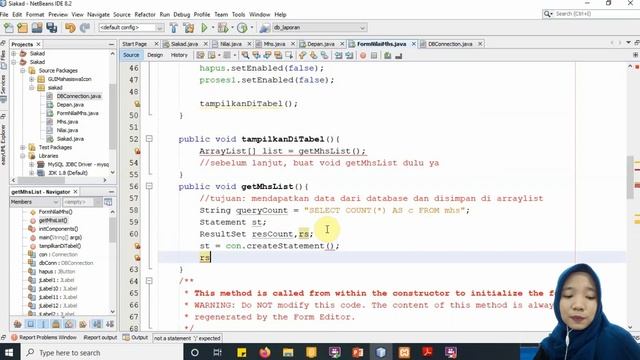Click the Navigator panel view icon beside the filter
The height and width of the screenshot is (360, 640).
pyautogui.click(x=108, y=202)
